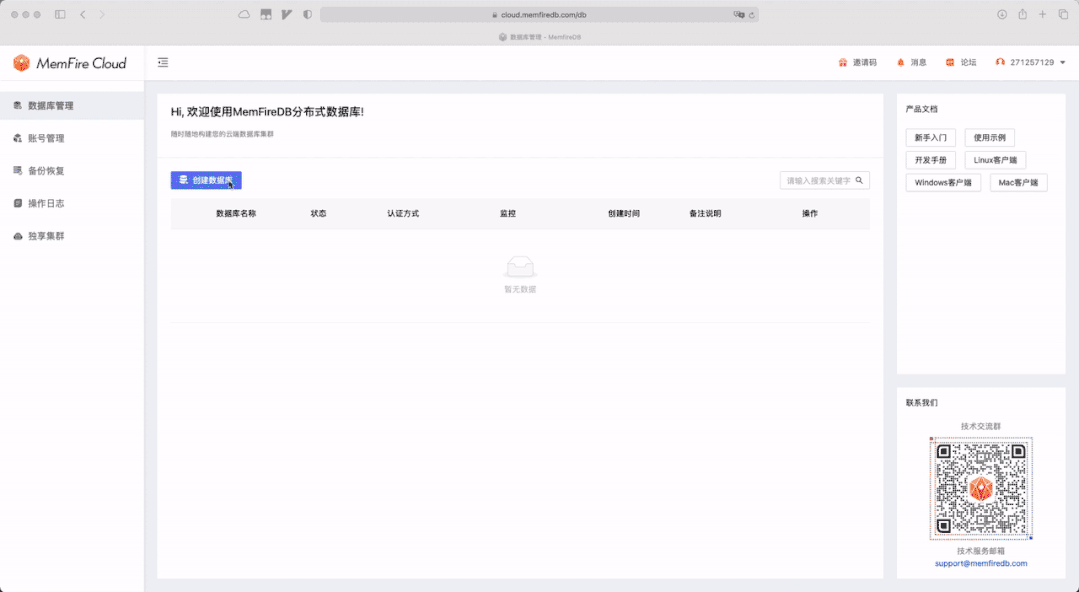Go back in Safari
The height and width of the screenshot is (592, 1079).
click(83, 14)
